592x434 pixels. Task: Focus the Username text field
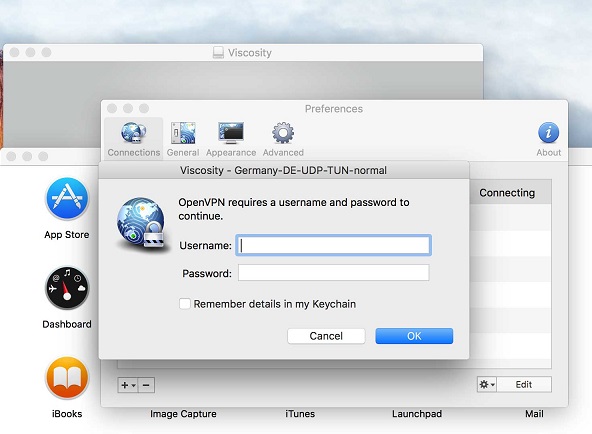click(333, 245)
